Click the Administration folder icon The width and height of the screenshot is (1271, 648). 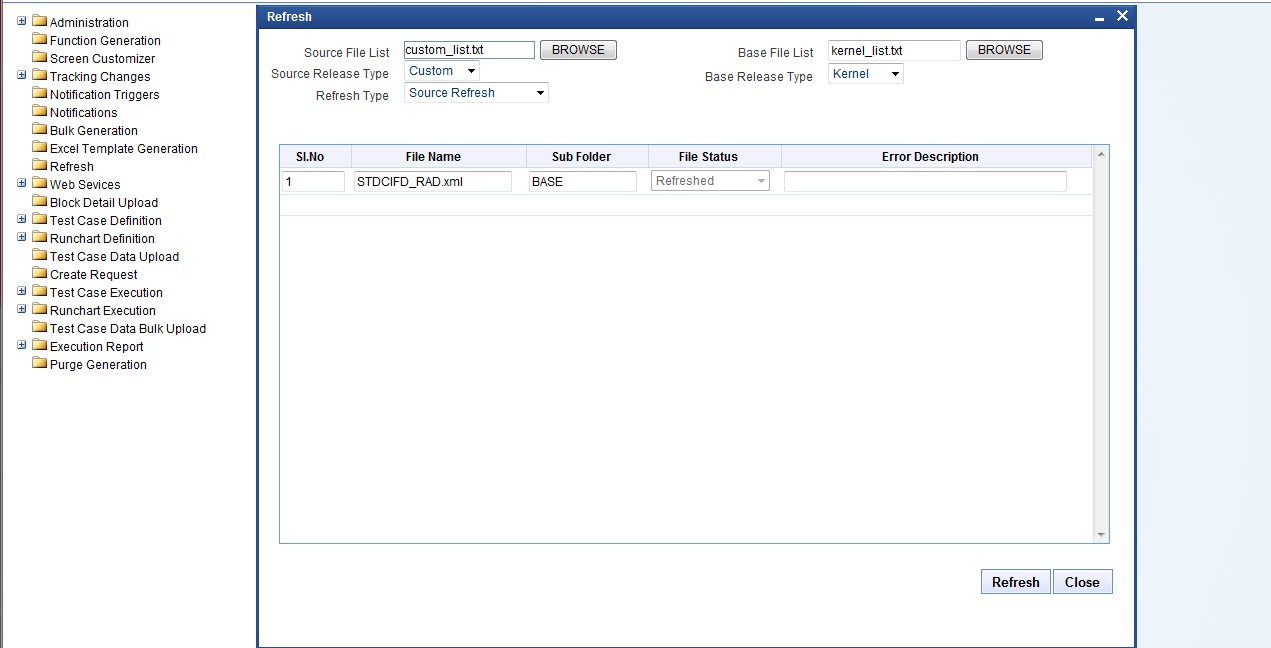pyautogui.click(x=40, y=21)
